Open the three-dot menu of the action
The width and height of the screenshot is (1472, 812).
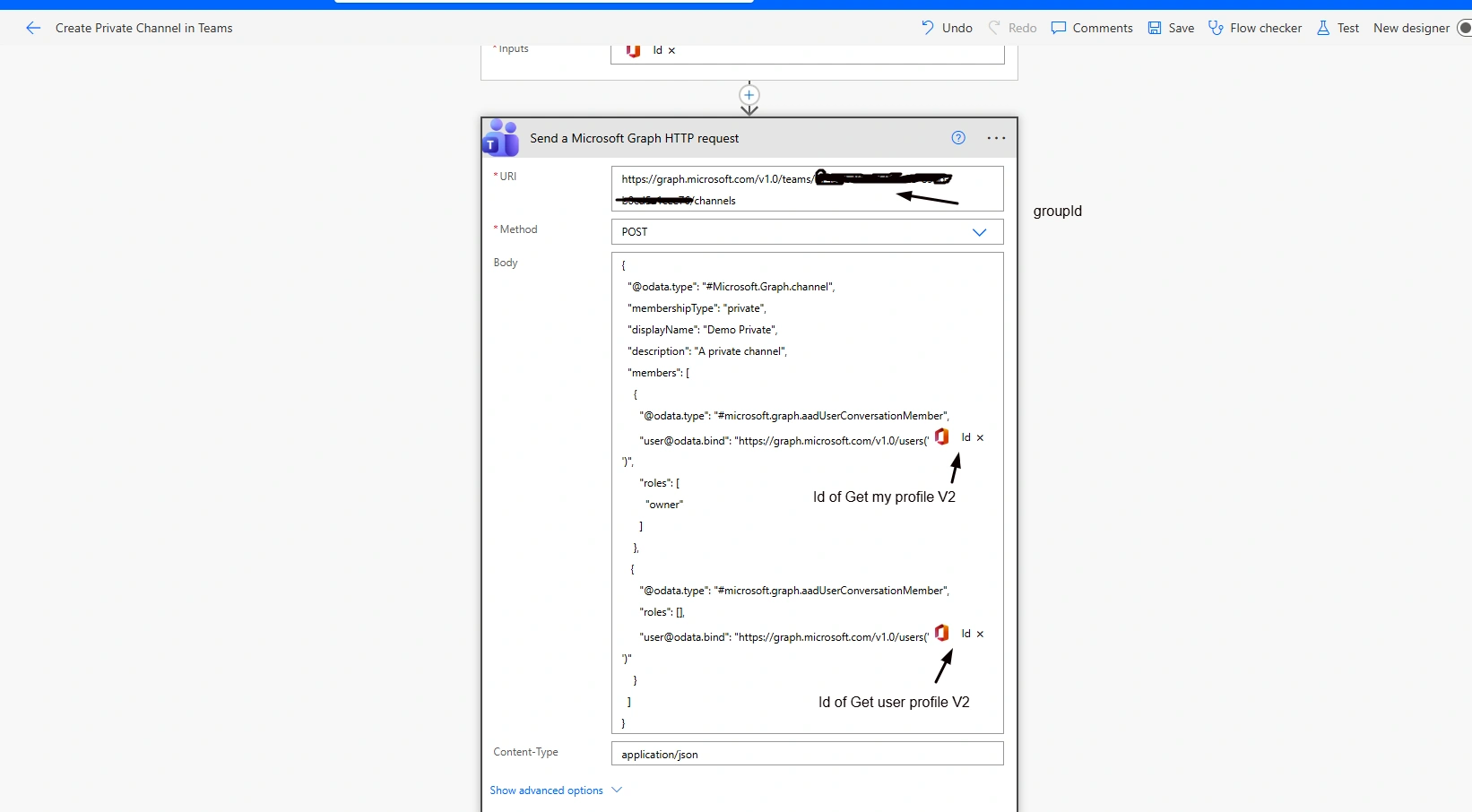[996, 138]
